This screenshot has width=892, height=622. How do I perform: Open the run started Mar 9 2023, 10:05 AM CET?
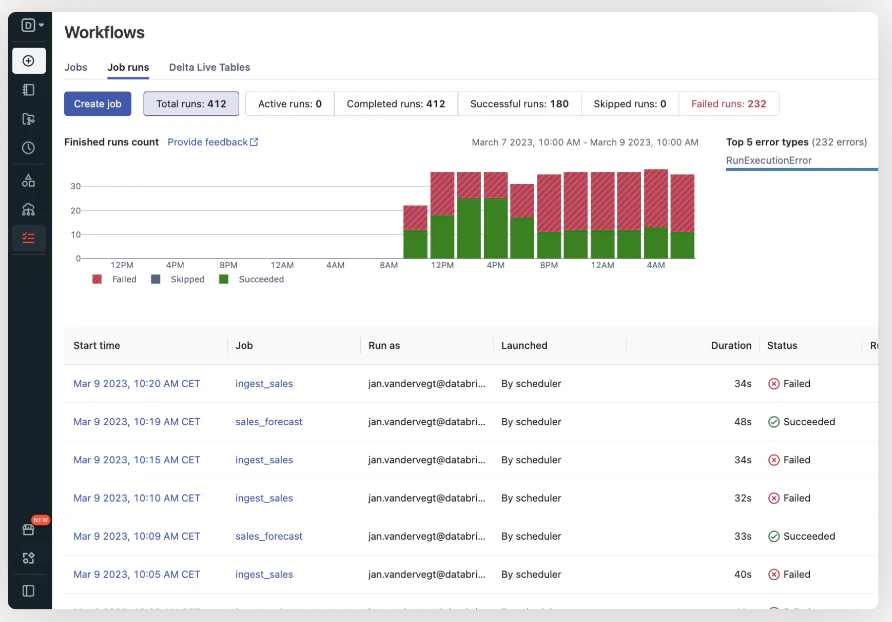(x=137, y=574)
